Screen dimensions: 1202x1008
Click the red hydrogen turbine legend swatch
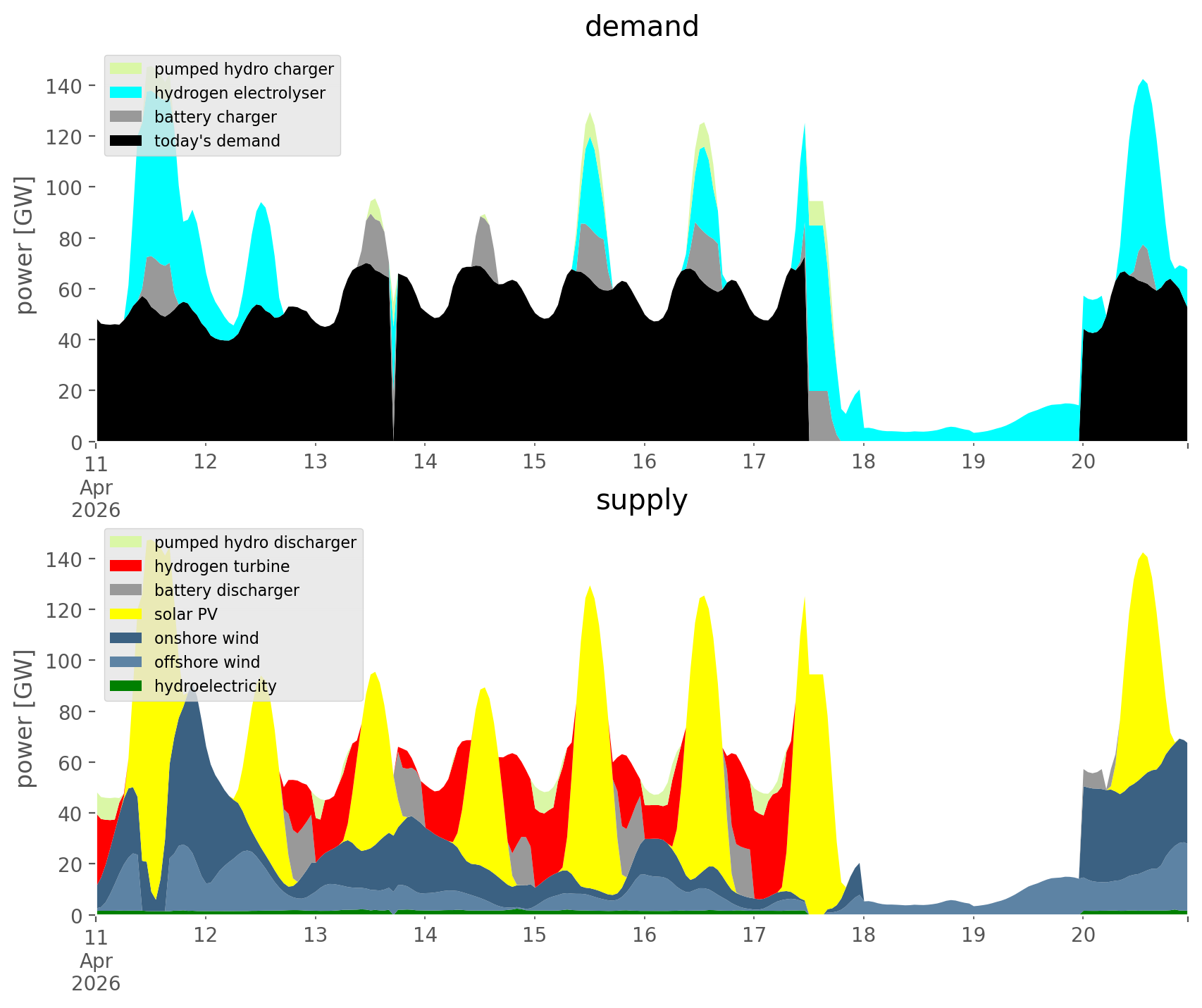(126, 566)
